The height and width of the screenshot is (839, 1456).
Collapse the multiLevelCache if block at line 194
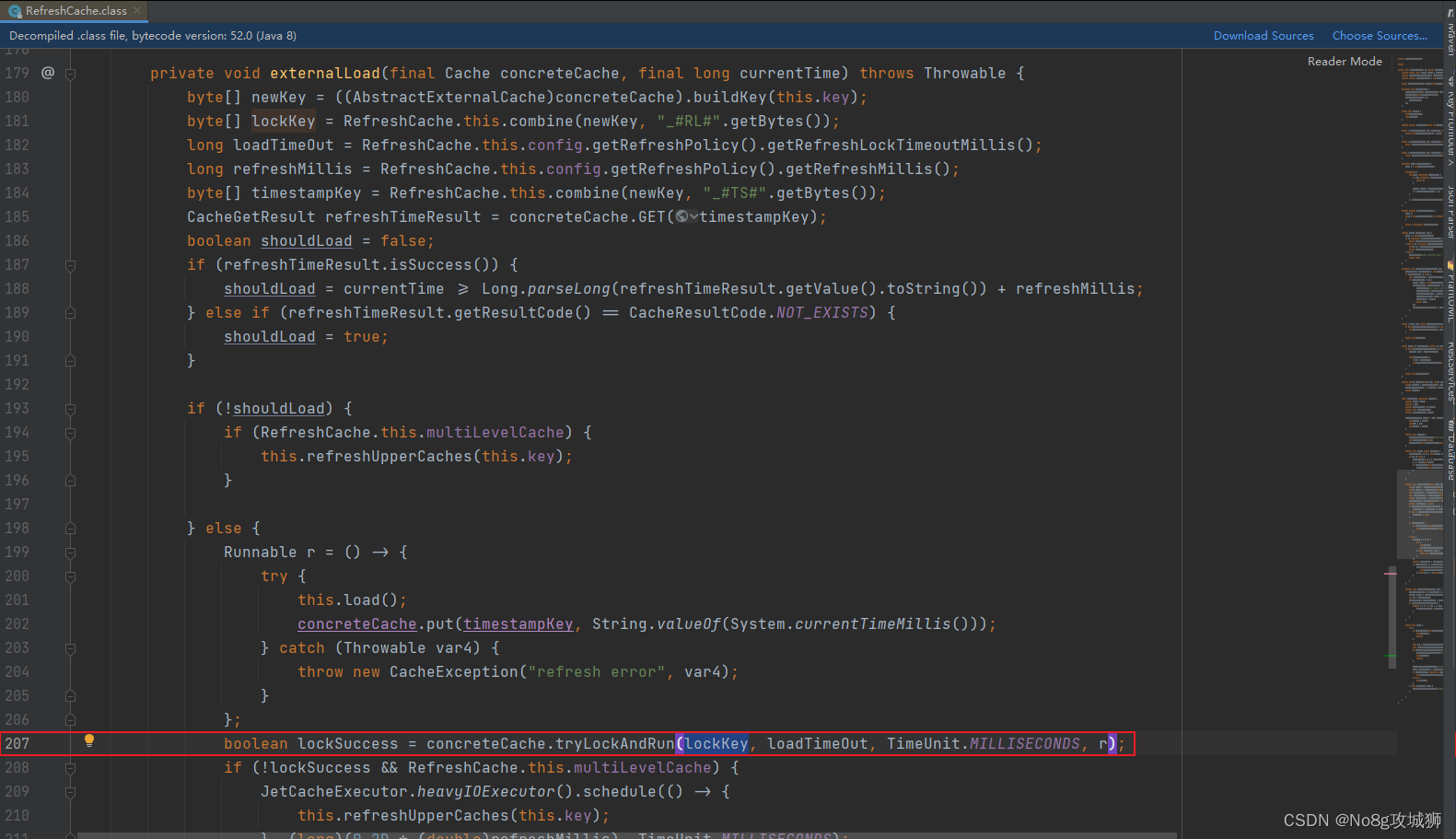(70, 433)
